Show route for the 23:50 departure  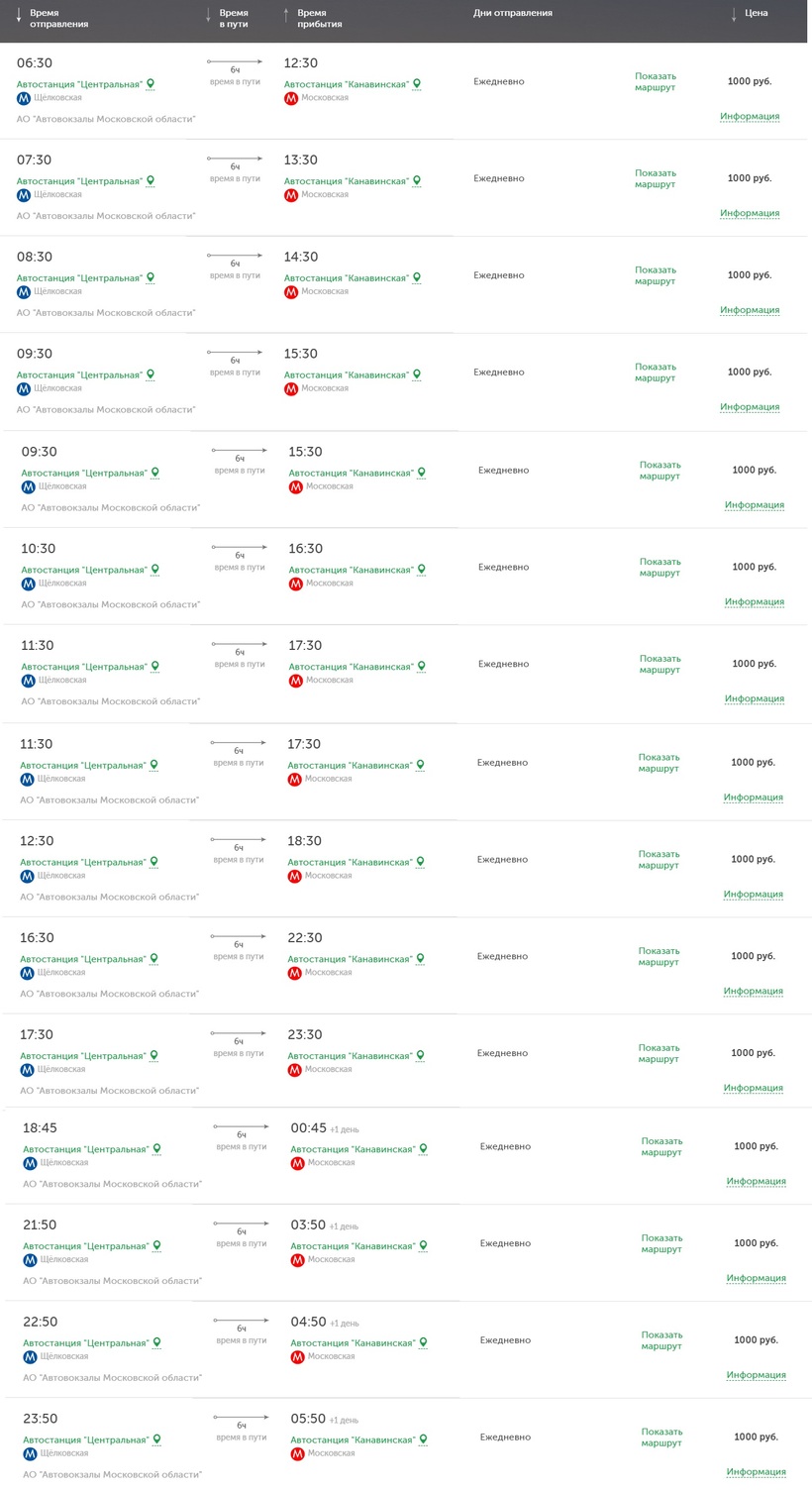pyautogui.click(x=661, y=1437)
